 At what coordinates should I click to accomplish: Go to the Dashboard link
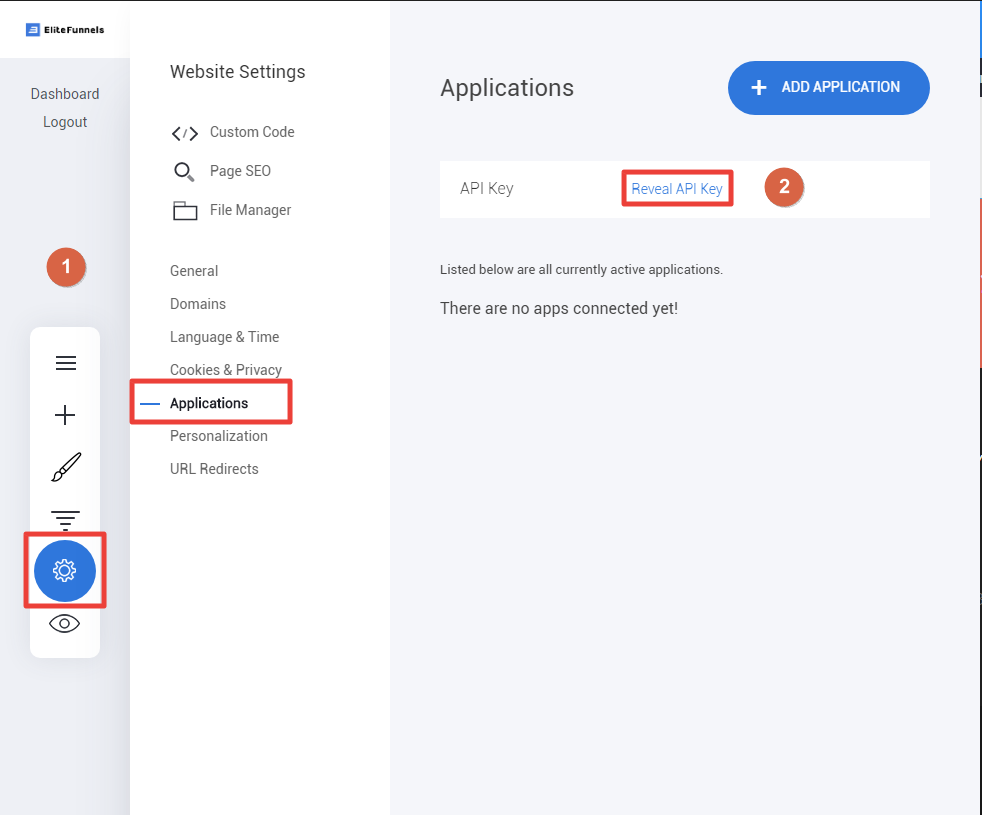coord(65,94)
